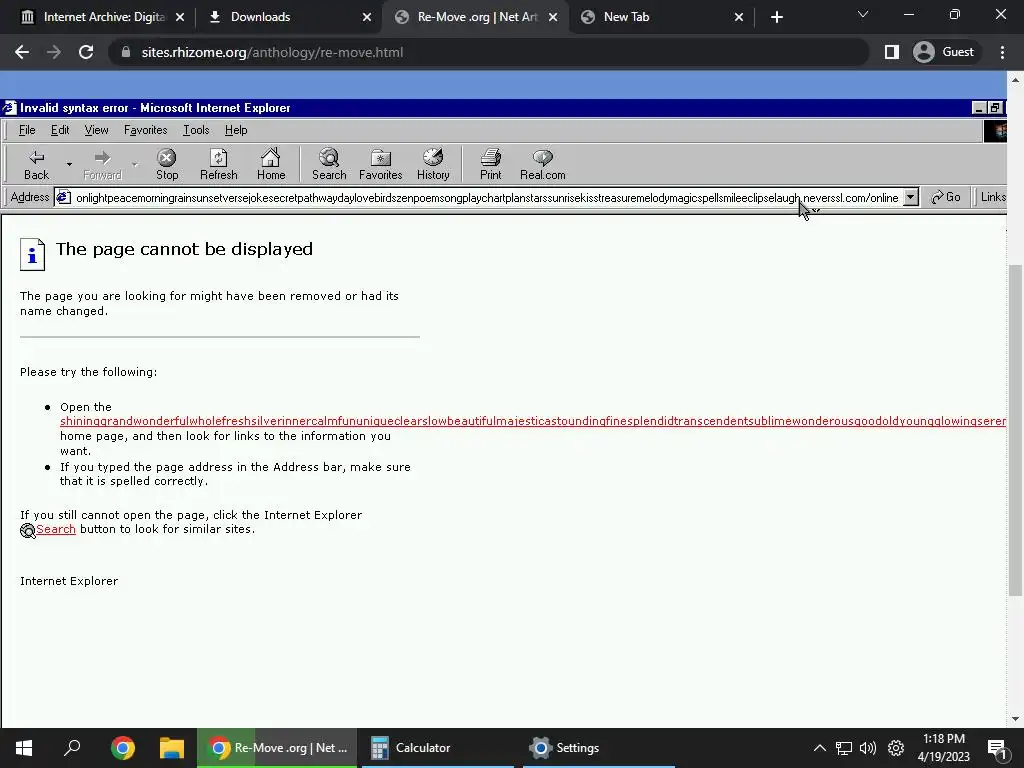Image resolution: width=1024 pixels, height=768 pixels.
Task: Click the pinned Chrome icon on the taskbar
Action: click(x=123, y=748)
